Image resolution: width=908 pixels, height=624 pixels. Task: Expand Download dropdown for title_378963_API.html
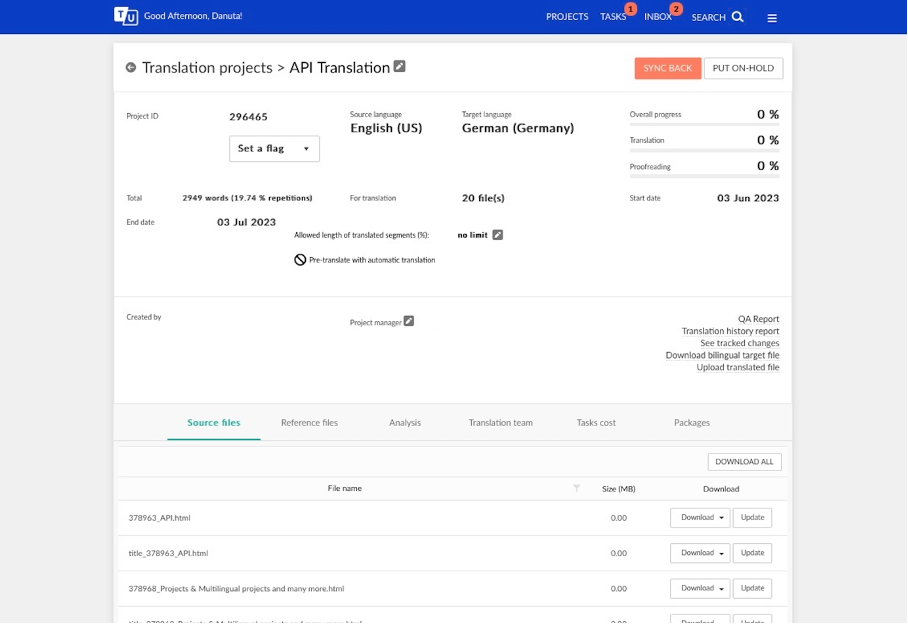(x=700, y=553)
